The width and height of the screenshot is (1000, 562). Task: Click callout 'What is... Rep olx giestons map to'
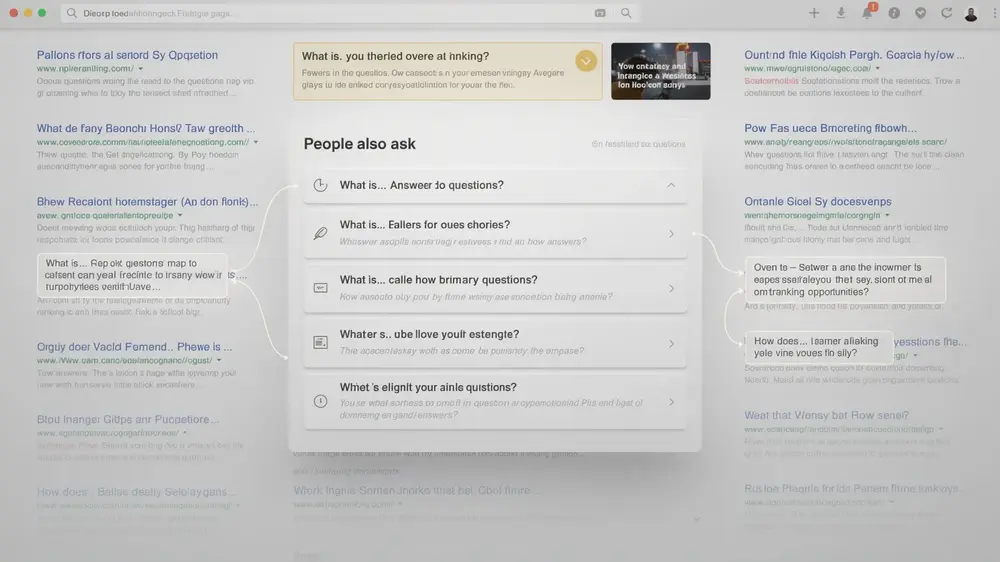pyautogui.click(x=132, y=275)
